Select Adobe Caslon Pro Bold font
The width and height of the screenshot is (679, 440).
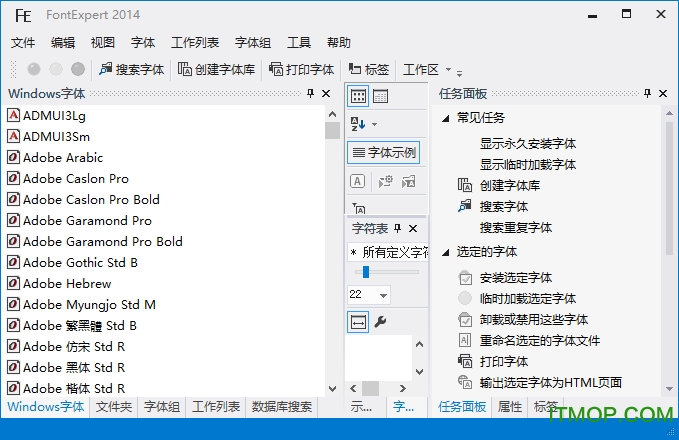83,200
